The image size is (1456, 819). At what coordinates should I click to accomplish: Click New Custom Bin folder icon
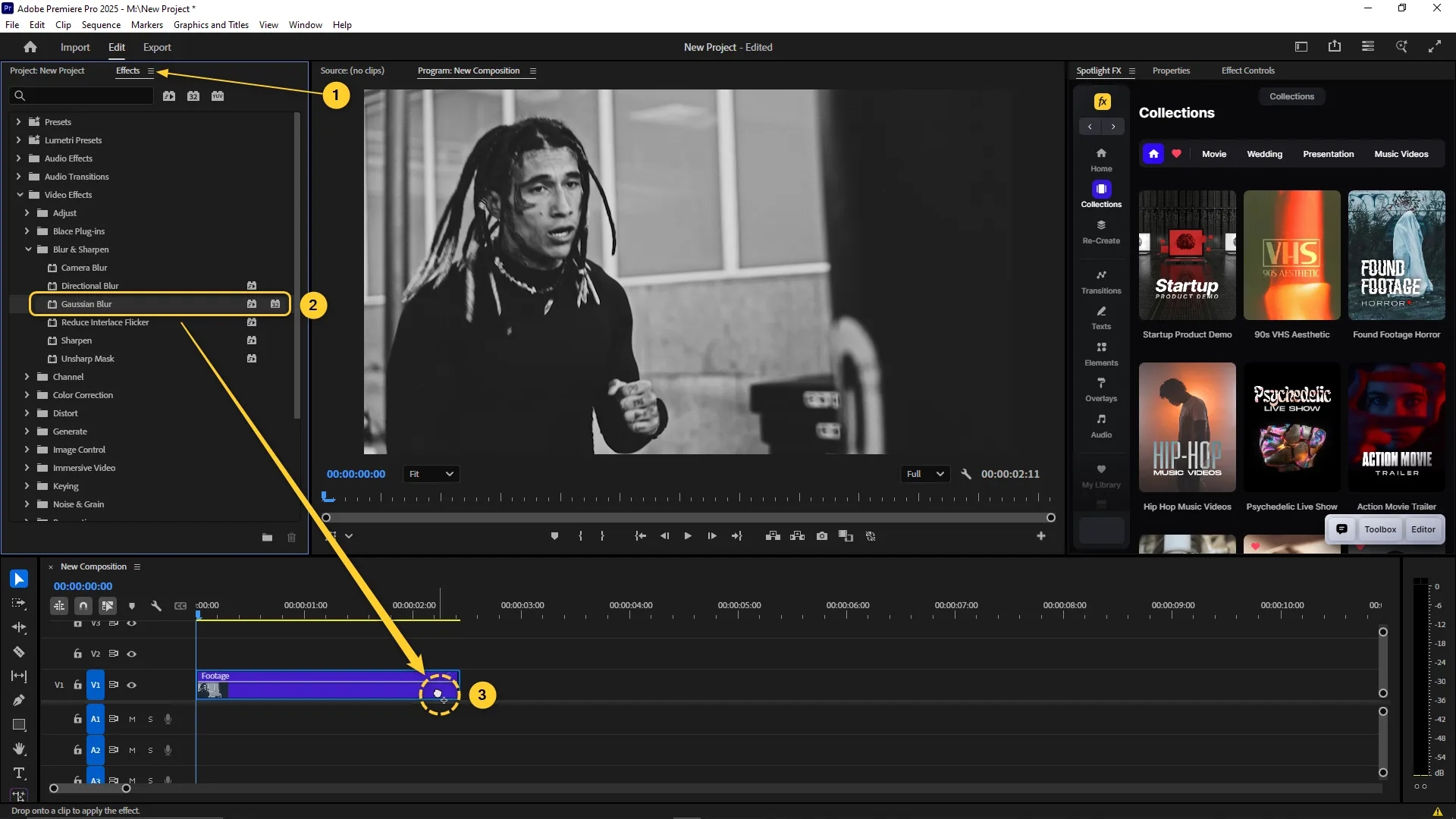(x=267, y=538)
